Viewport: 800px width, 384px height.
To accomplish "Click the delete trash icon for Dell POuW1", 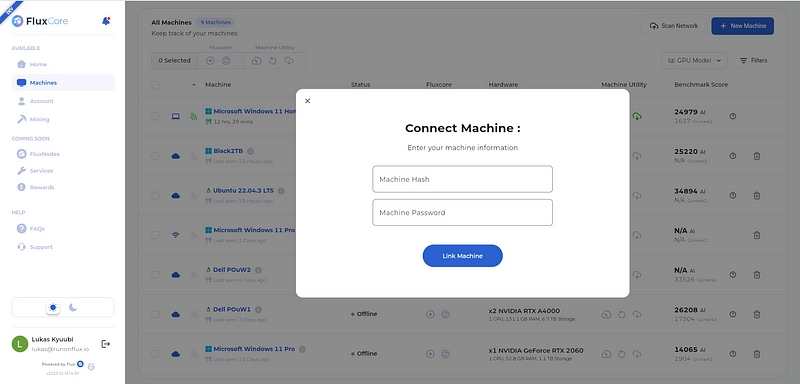I will (x=757, y=314).
